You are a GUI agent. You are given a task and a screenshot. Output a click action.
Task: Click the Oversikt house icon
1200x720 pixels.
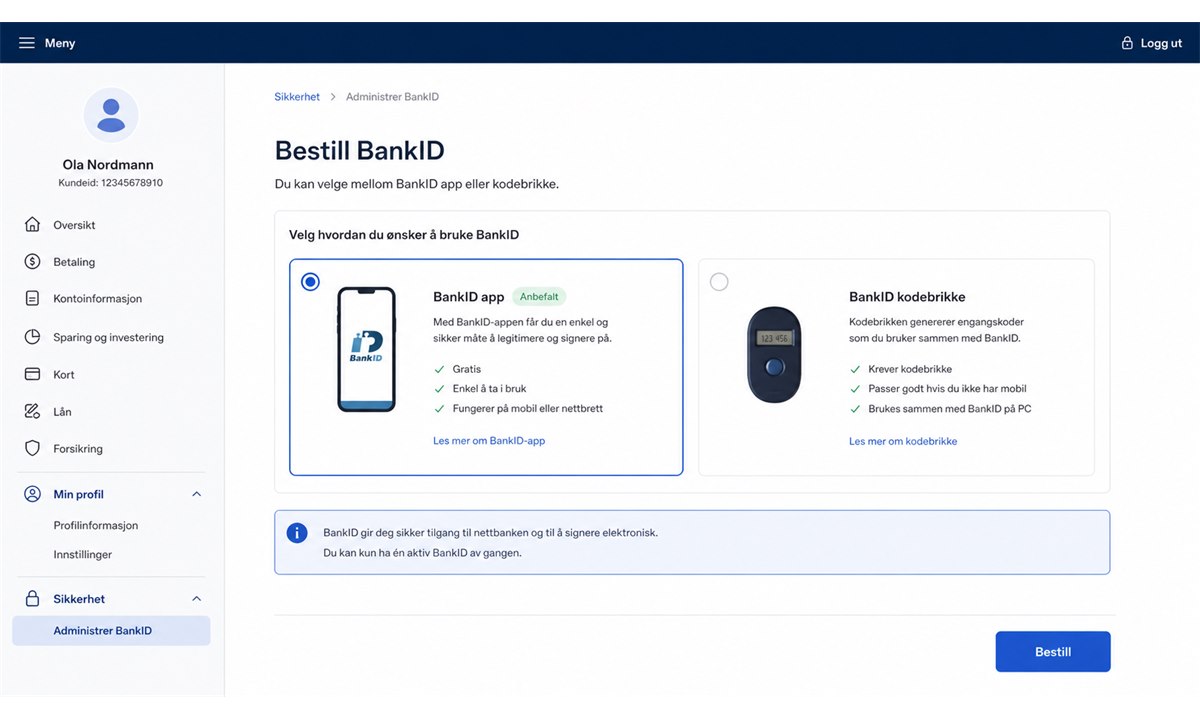click(x=32, y=225)
